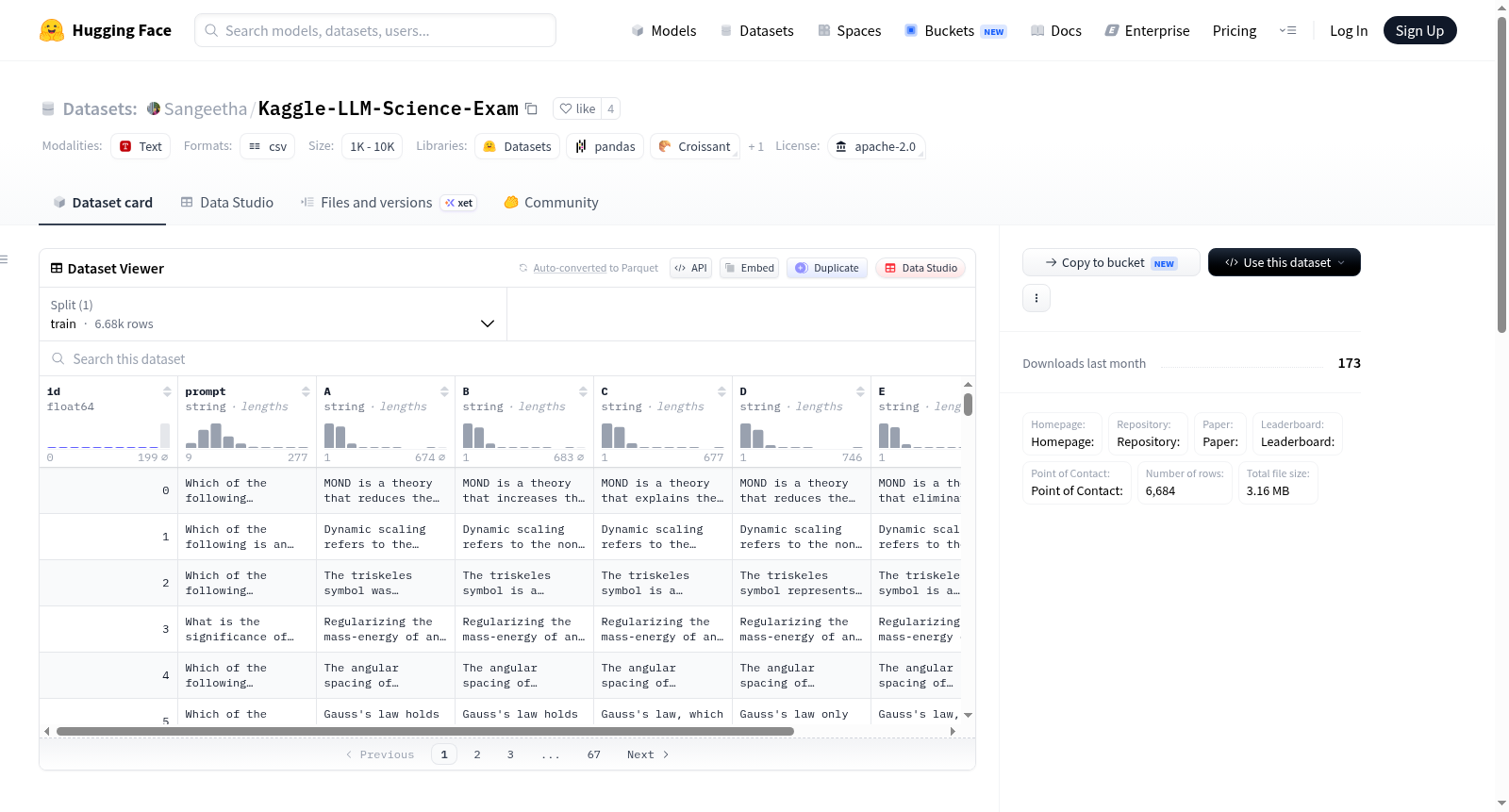1509x812 pixels.
Task: Click Next page button
Action: pyautogui.click(x=648, y=754)
